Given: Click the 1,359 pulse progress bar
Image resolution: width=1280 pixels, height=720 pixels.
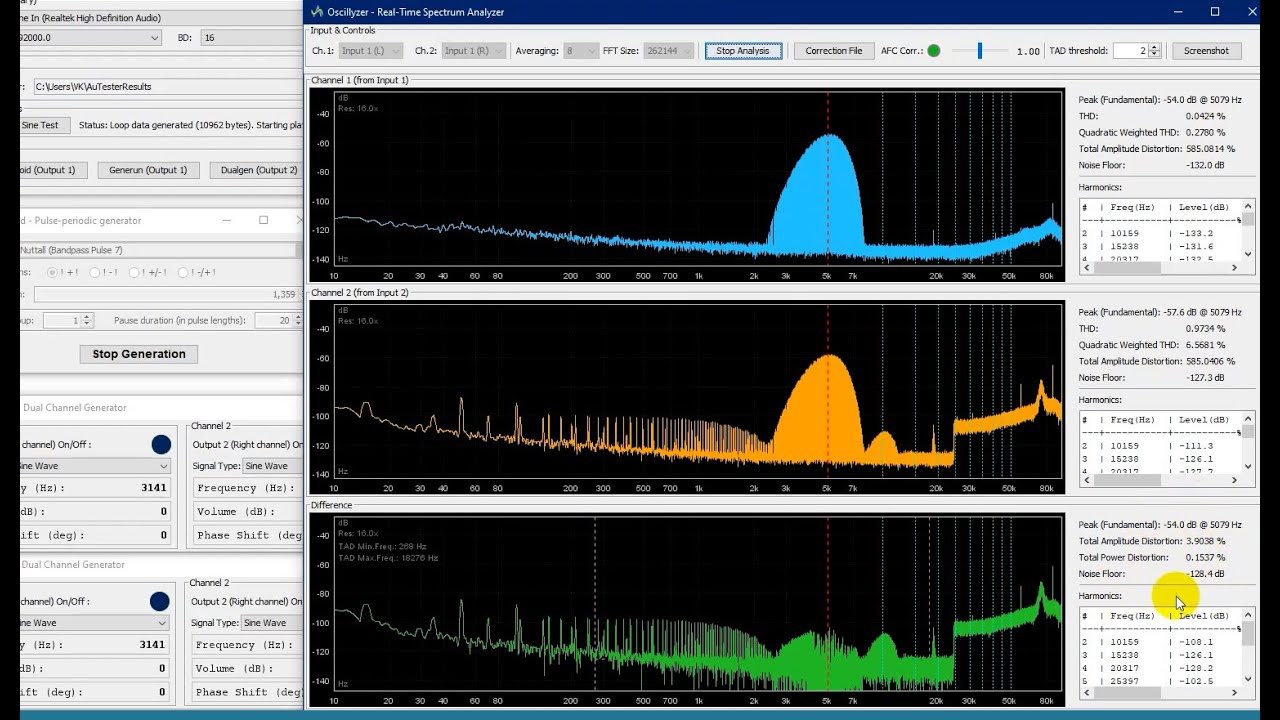Looking at the screenshot, I should (168, 295).
